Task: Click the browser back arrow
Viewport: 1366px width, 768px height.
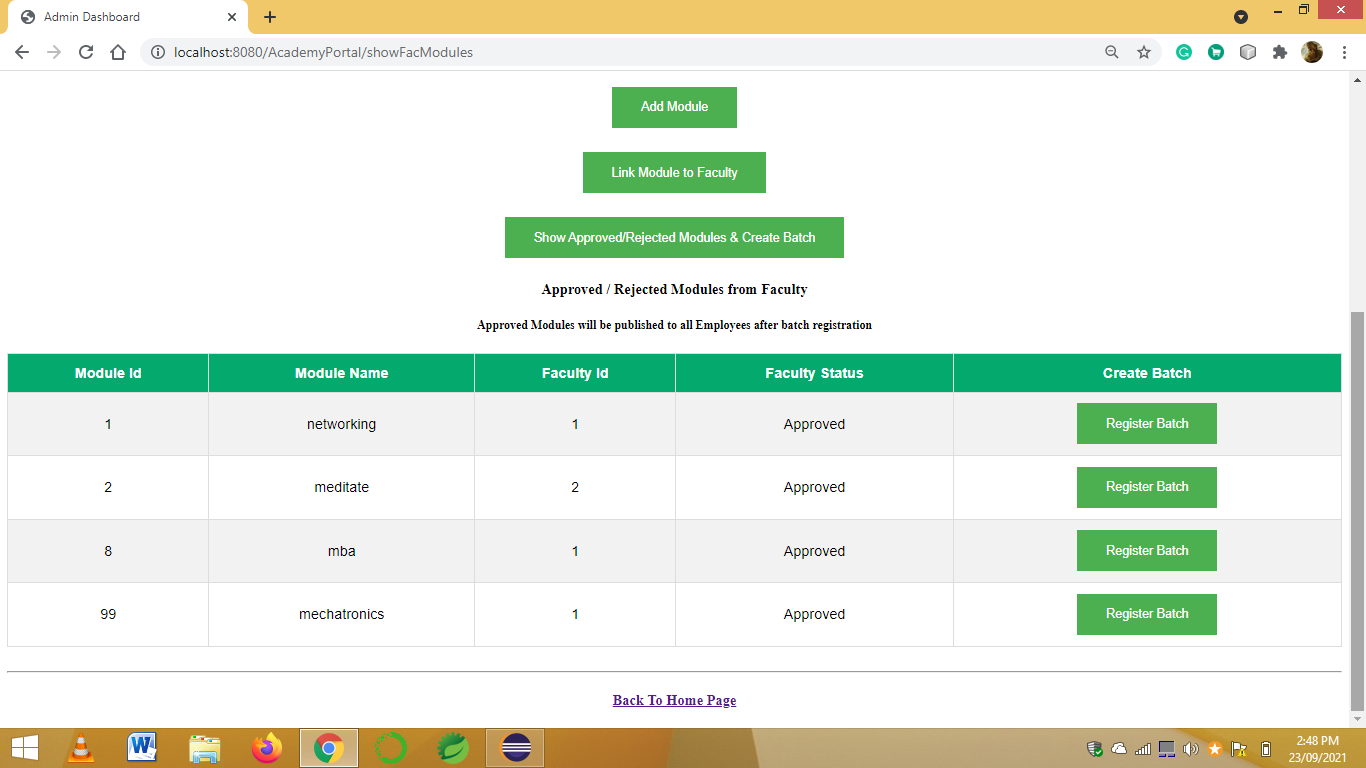Action: (x=22, y=52)
